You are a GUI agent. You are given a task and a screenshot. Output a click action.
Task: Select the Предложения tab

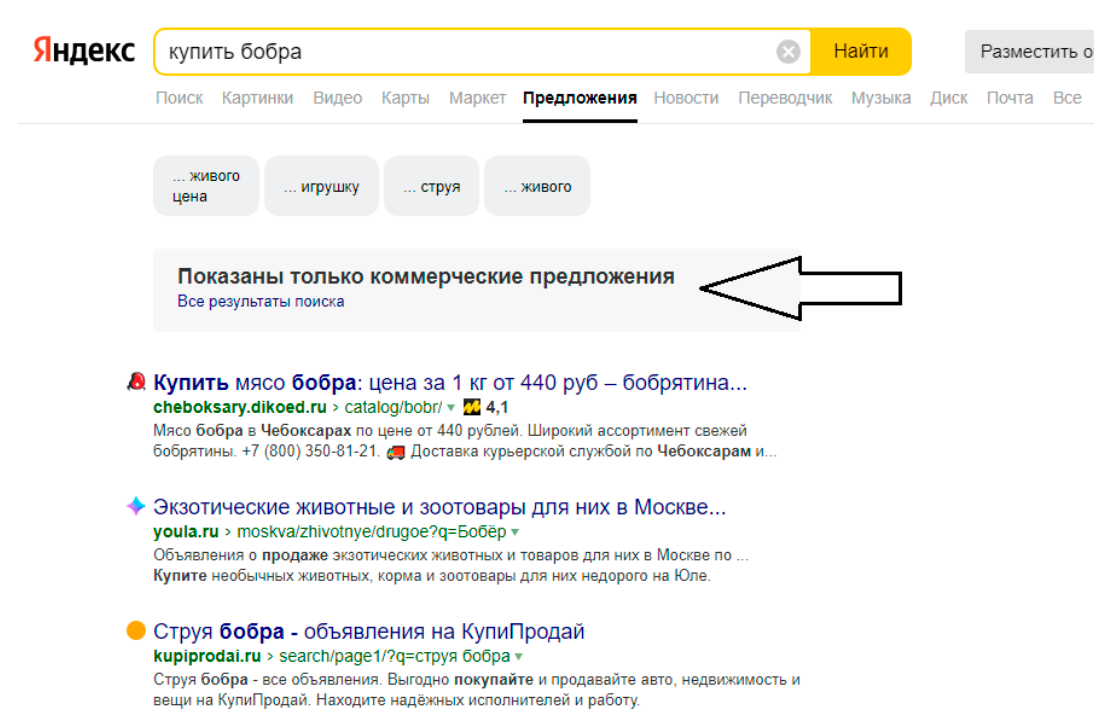580,98
